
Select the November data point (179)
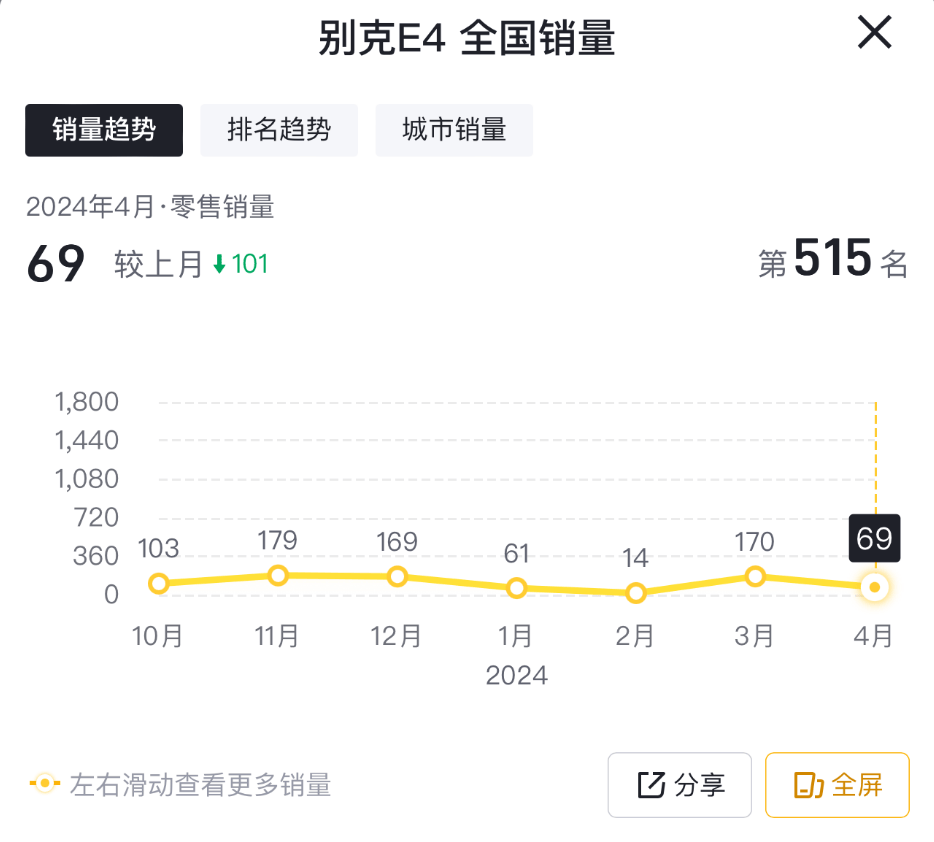(x=278, y=576)
